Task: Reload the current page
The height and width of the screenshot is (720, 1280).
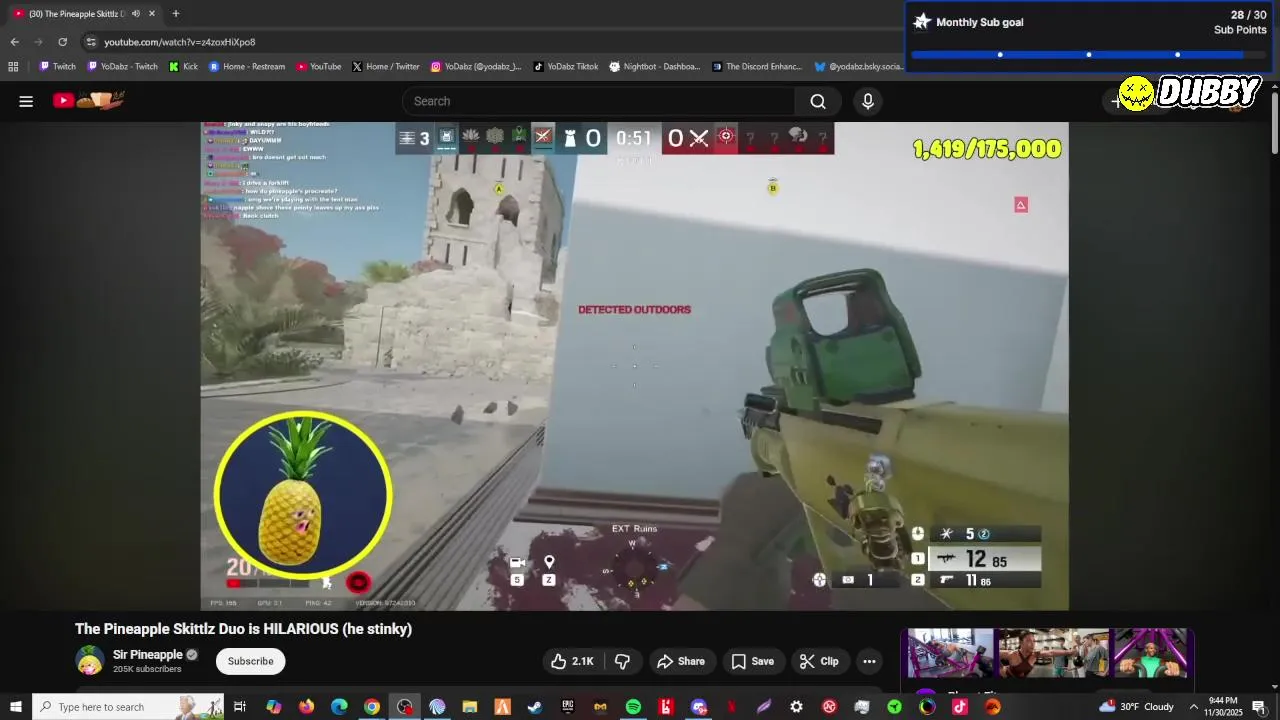Action: [x=62, y=42]
